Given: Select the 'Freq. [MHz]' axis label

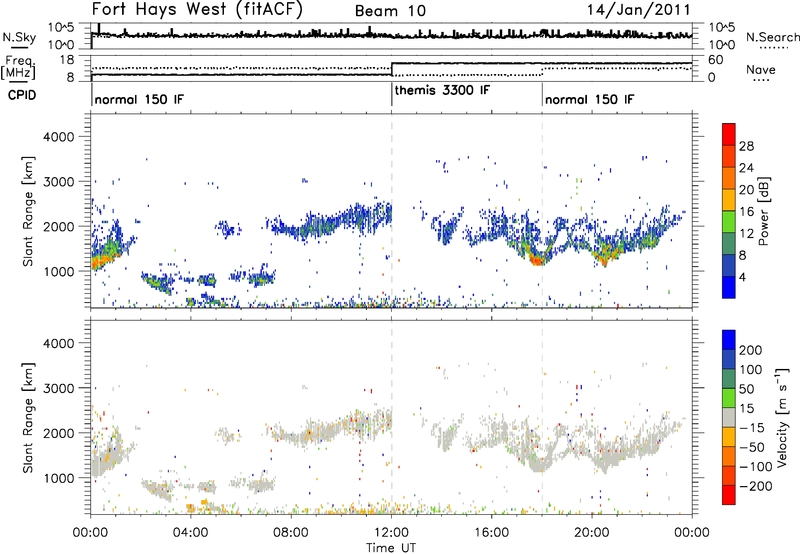Looking at the screenshot, I should pos(19,67).
